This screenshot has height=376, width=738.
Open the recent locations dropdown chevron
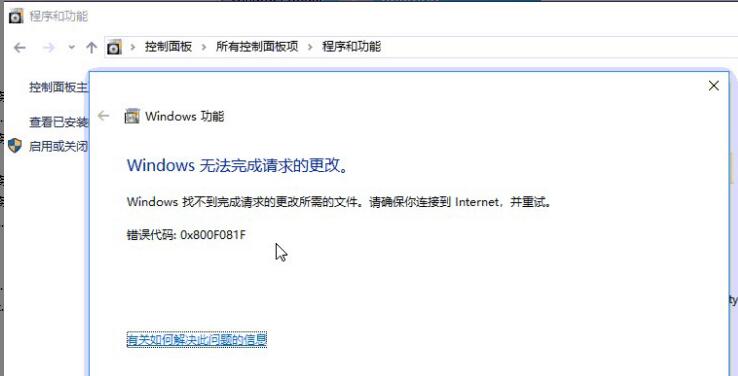pyautogui.click(x=72, y=48)
